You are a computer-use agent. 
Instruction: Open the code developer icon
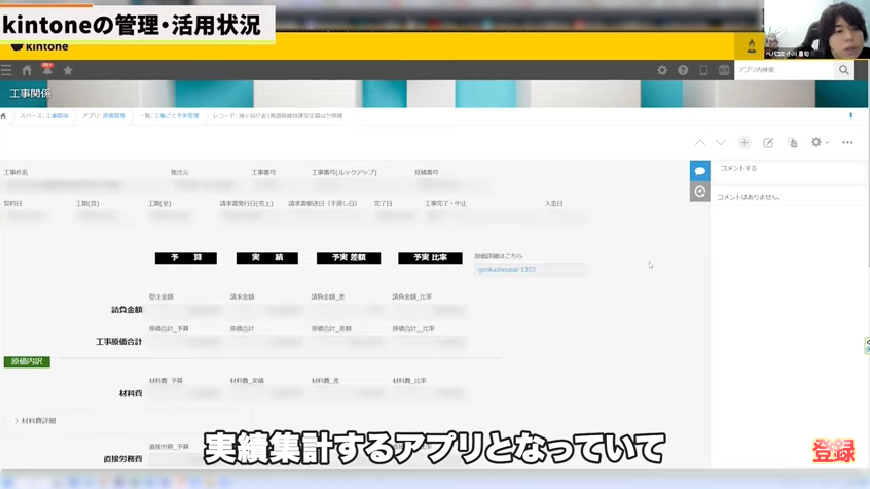click(724, 70)
